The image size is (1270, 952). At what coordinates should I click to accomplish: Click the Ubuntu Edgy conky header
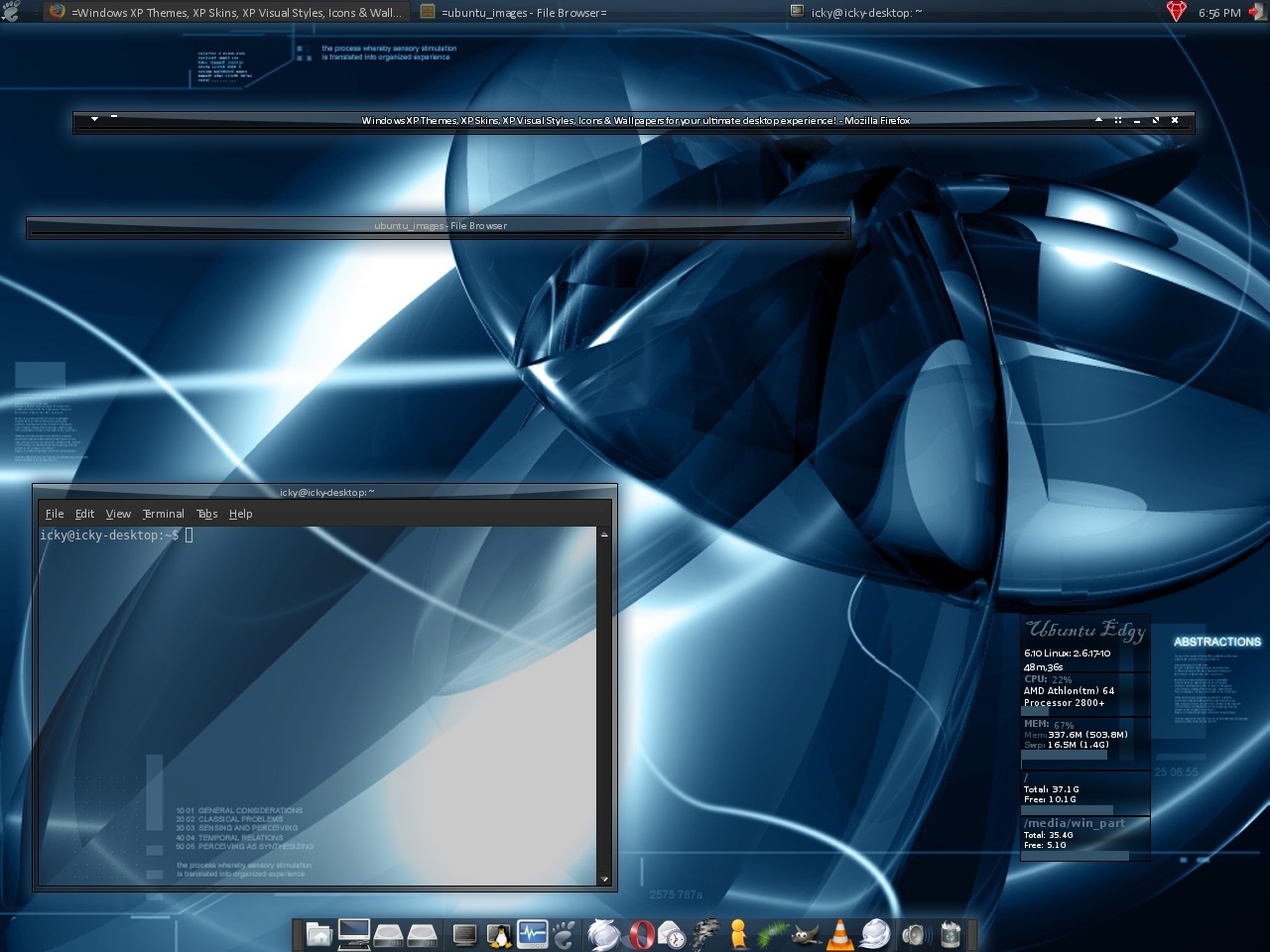click(x=1085, y=630)
